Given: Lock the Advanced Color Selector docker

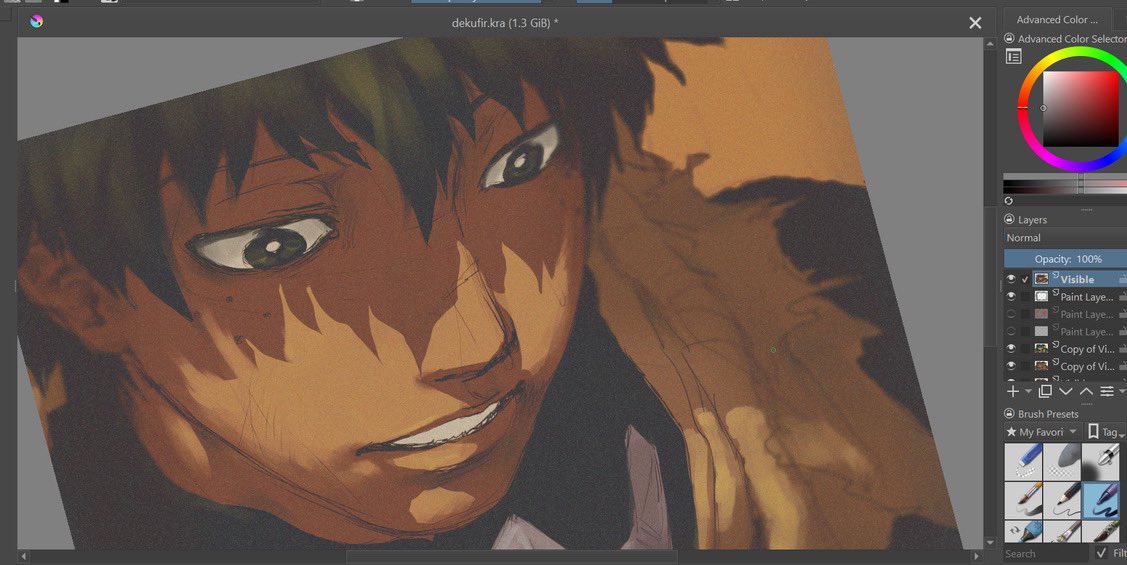Looking at the screenshot, I should click(1009, 39).
